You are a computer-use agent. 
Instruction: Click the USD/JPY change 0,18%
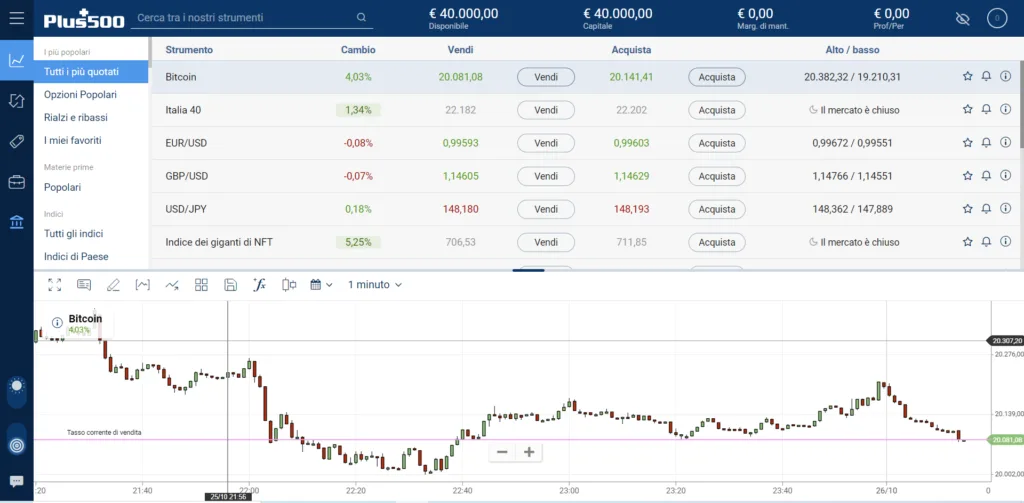coord(358,209)
